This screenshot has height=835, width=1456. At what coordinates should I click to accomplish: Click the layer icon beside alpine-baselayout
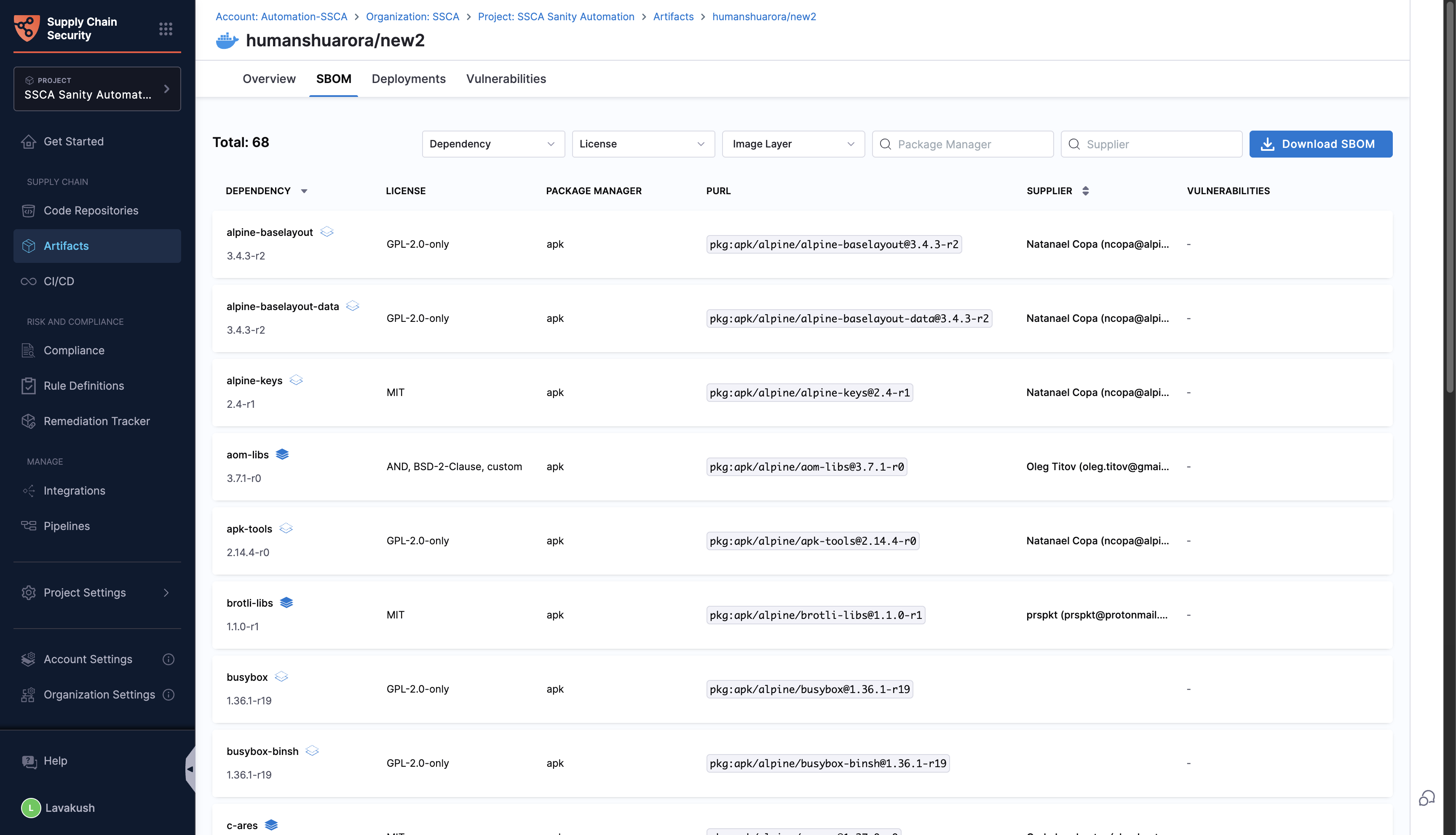(327, 232)
